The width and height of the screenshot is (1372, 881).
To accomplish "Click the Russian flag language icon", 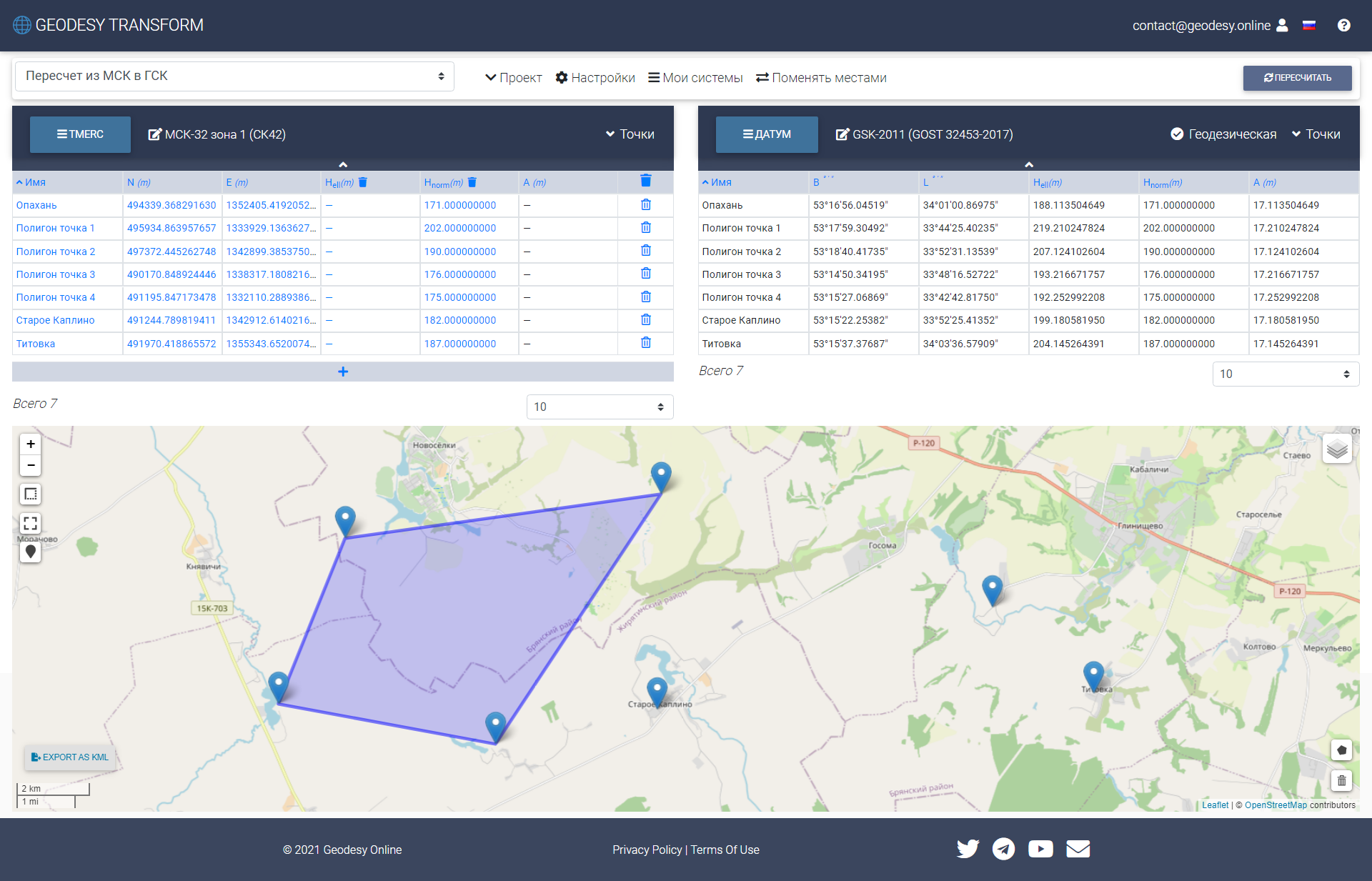I will pos(1309,26).
